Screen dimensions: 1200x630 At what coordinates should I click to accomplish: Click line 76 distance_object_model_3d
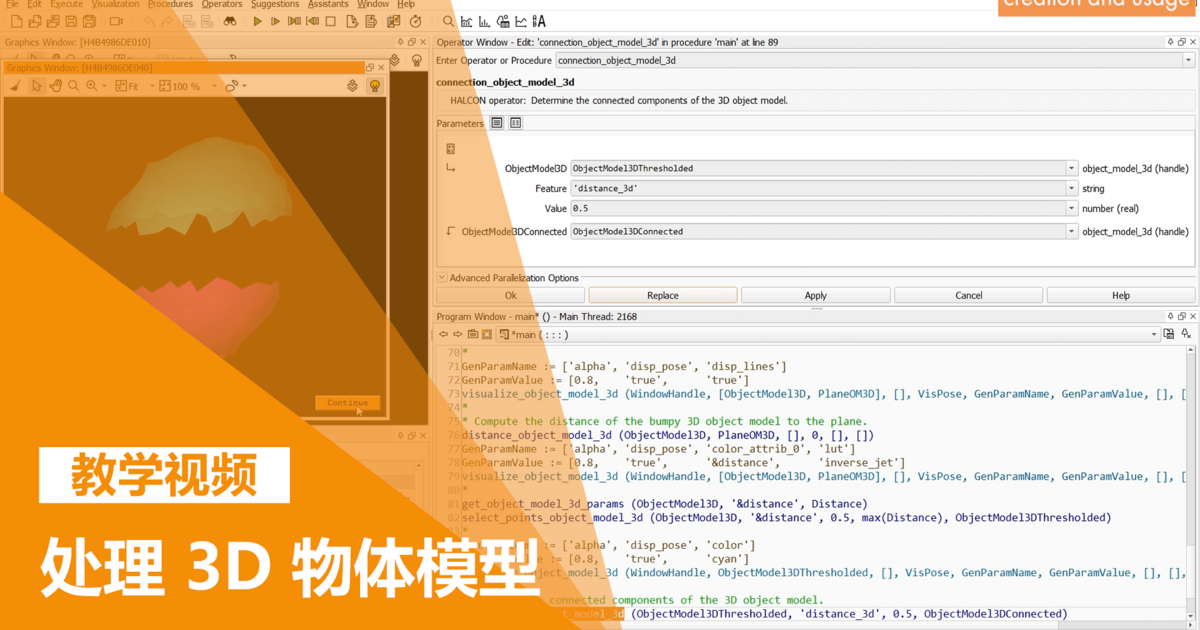[668, 435]
